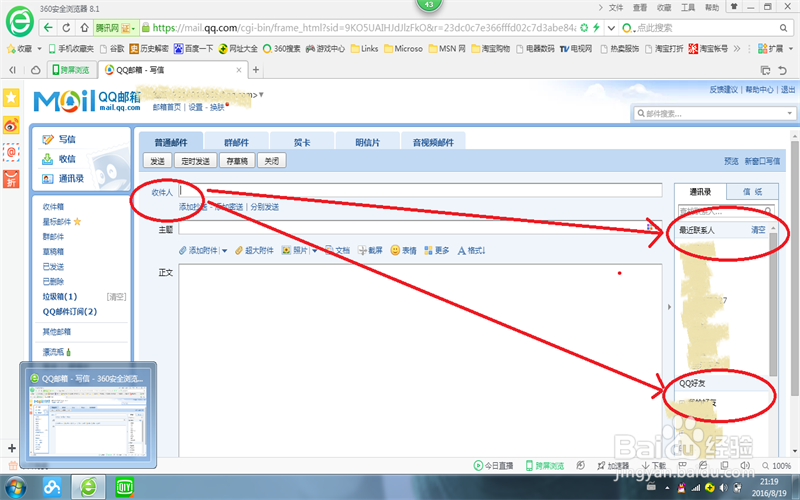The width and height of the screenshot is (800, 500).
Task: Click 清空 next to 最近联系人
Action: [x=758, y=230]
